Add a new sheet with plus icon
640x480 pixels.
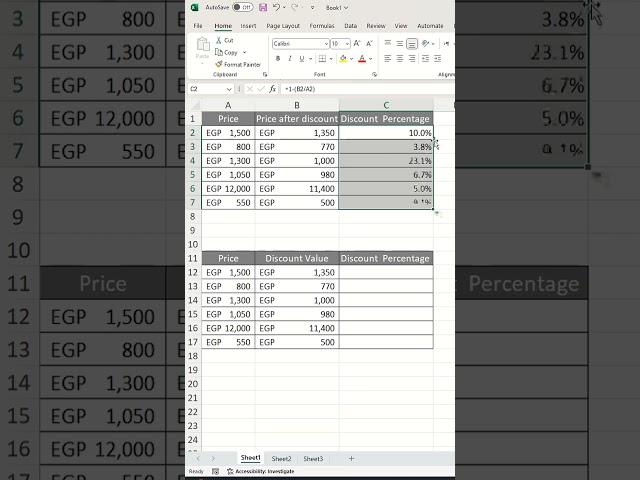coord(351,458)
